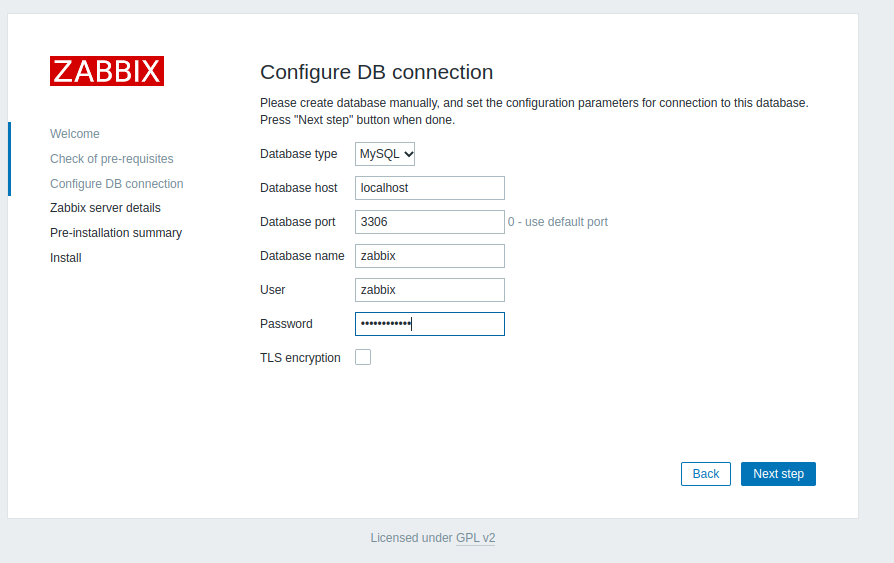Click the Database port label
The height and width of the screenshot is (563, 894).
click(x=298, y=222)
